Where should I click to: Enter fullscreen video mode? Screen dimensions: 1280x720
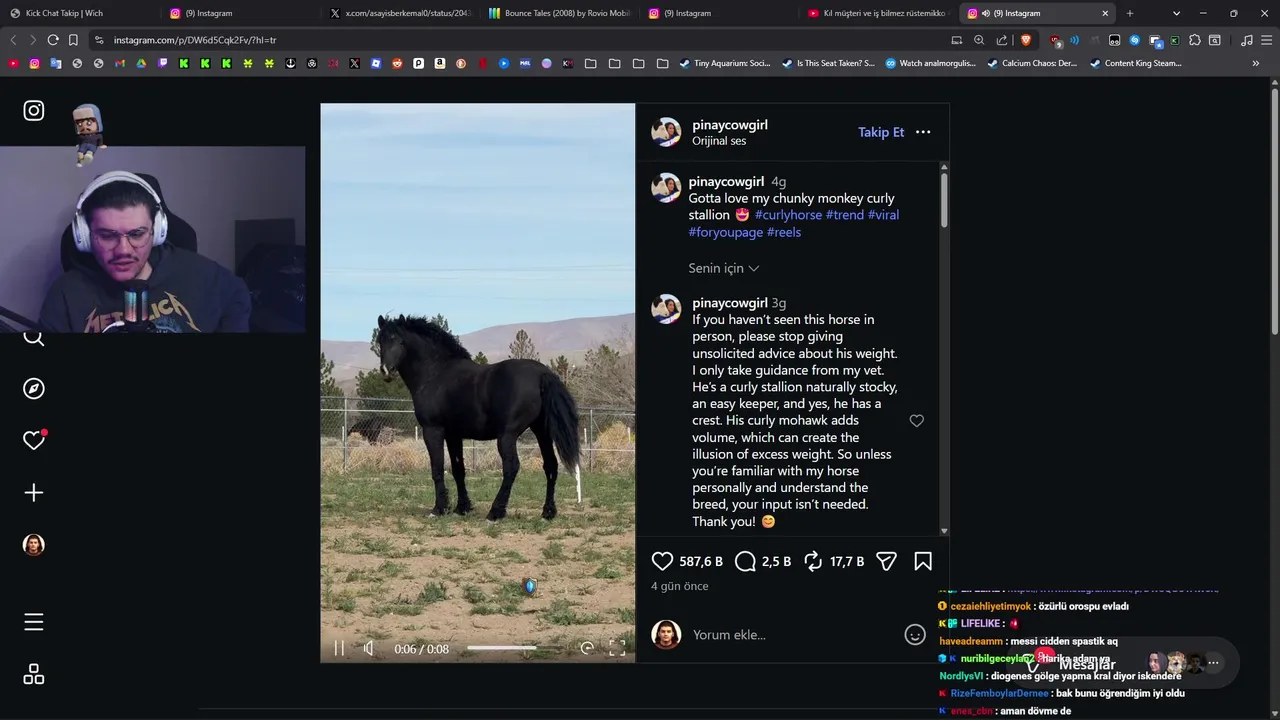617,648
